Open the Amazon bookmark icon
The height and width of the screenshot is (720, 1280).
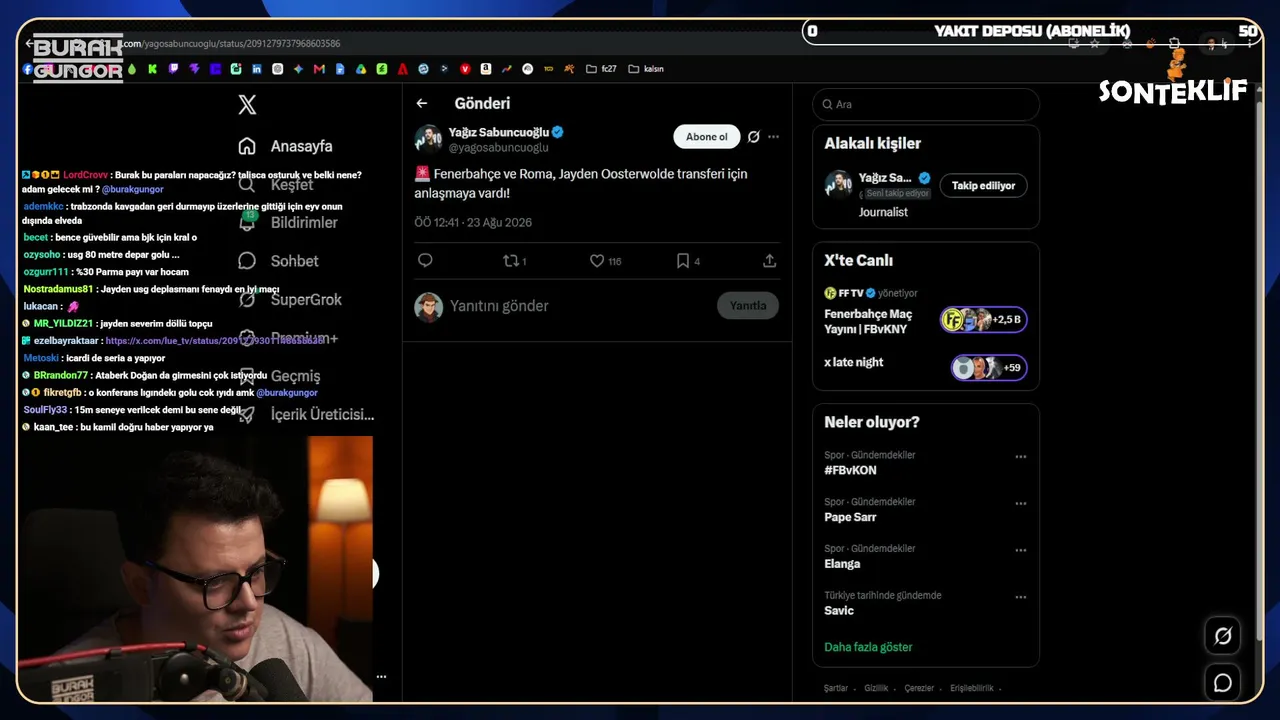click(x=486, y=69)
